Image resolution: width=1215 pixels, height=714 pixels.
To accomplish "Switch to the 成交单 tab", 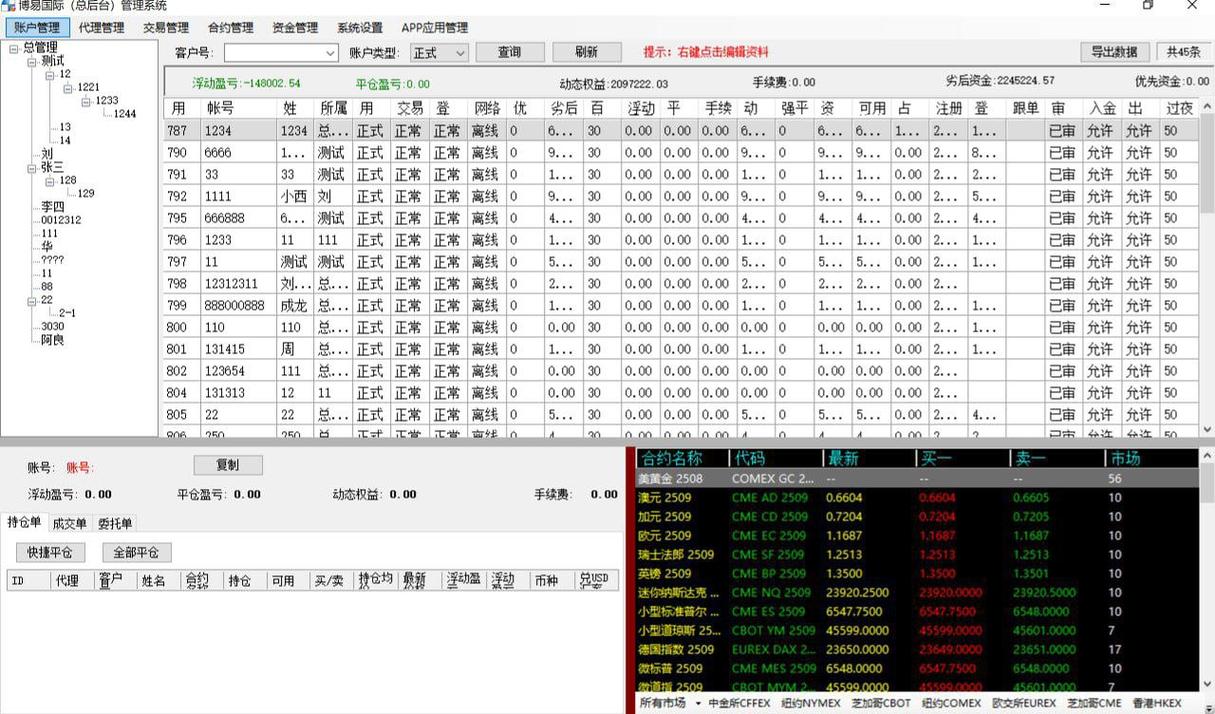I will point(69,523).
